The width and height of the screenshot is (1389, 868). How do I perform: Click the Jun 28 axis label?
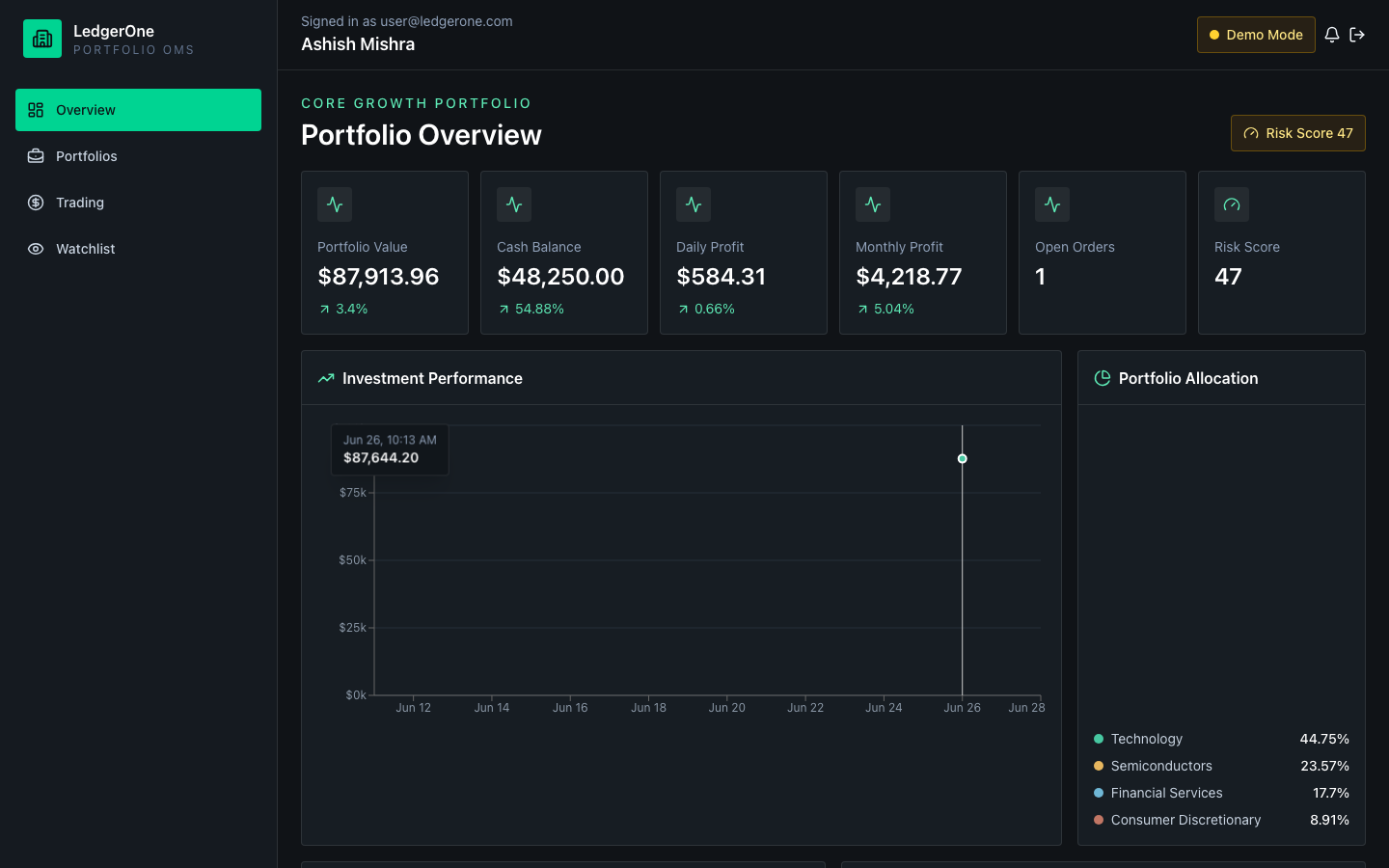pyautogui.click(x=1026, y=708)
